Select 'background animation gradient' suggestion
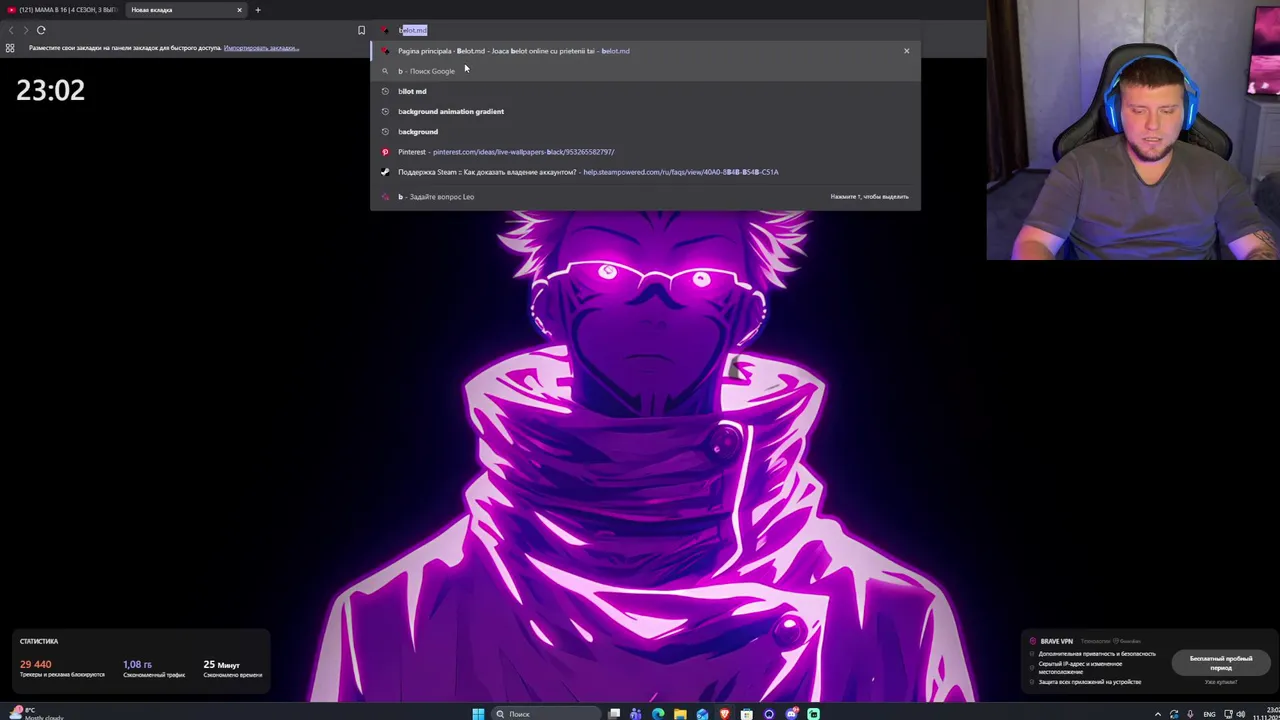 [x=645, y=111]
